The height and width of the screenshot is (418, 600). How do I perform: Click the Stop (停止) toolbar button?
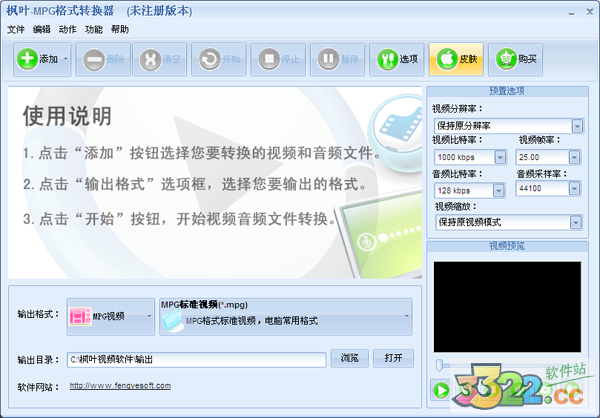(278, 60)
